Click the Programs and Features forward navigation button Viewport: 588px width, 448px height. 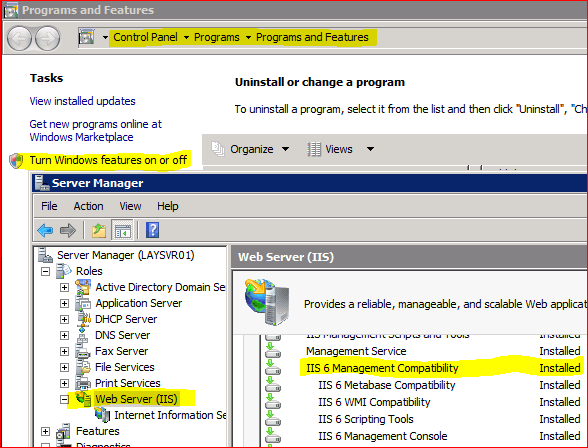(x=48, y=38)
